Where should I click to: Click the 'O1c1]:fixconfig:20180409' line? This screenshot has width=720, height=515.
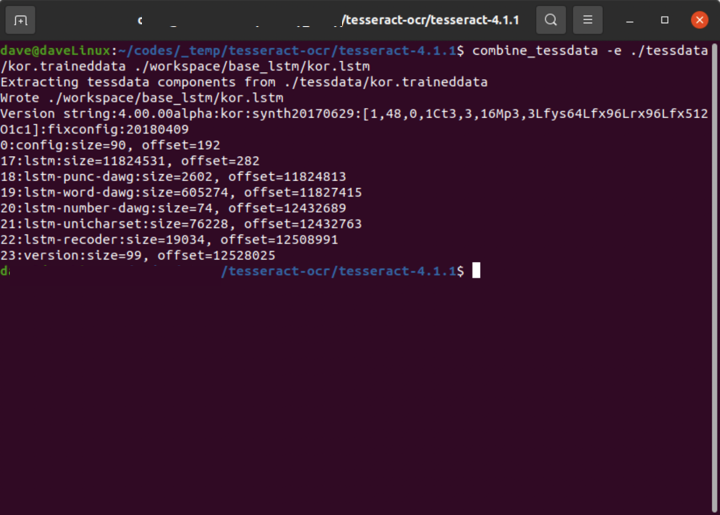(x=94, y=129)
